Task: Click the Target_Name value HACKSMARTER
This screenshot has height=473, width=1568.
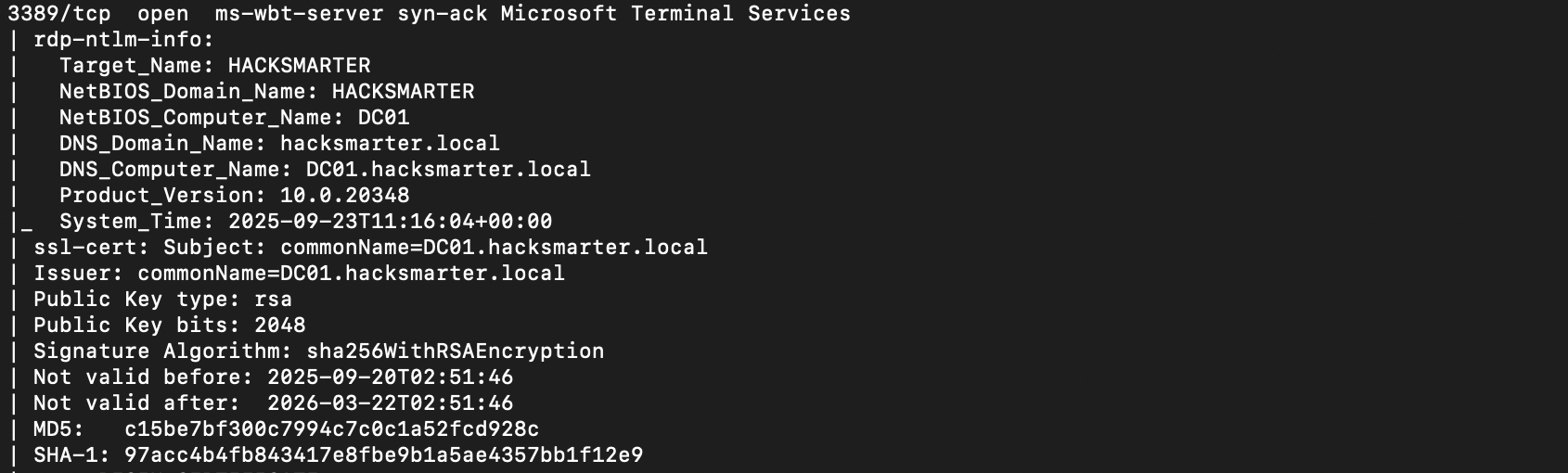Action: [299, 66]
